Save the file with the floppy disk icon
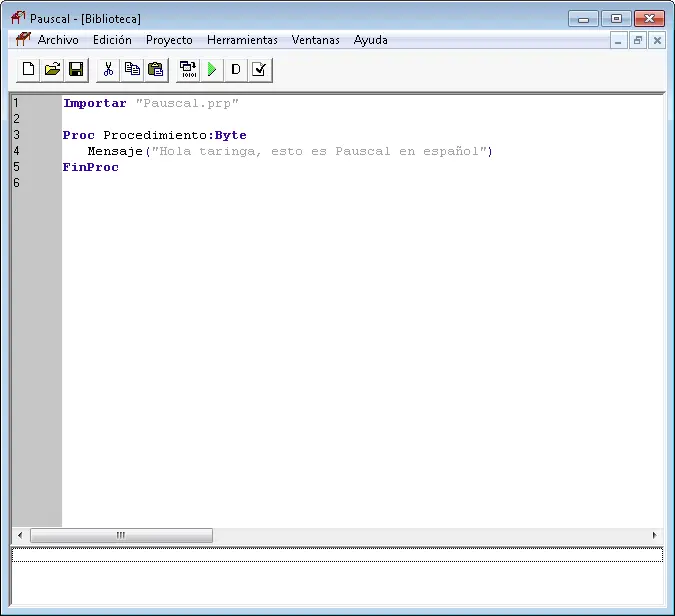The image size is (675, 616). pos(76,69)
